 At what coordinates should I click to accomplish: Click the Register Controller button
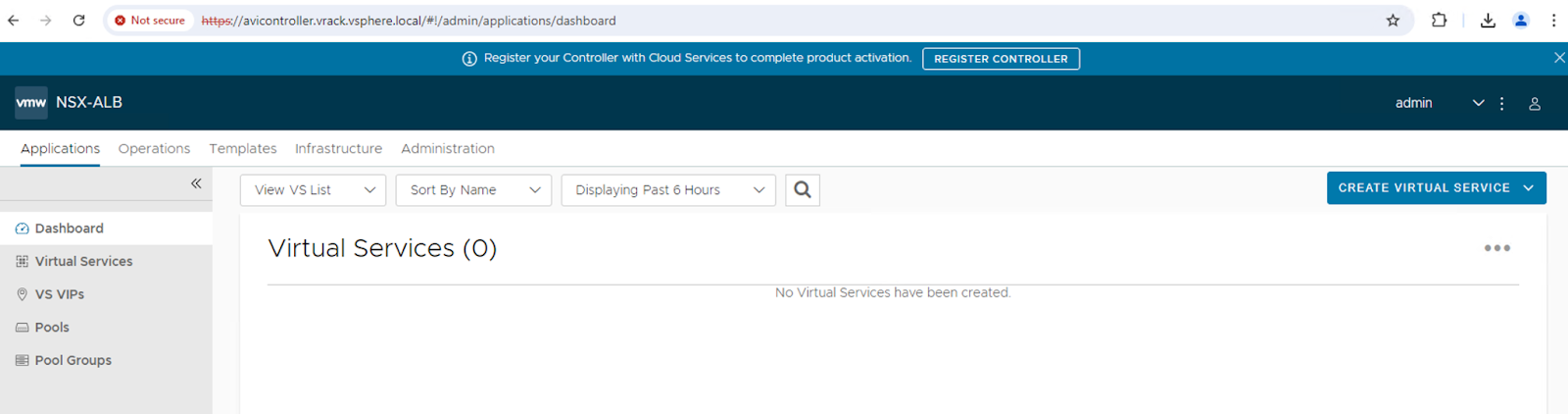1001,59
